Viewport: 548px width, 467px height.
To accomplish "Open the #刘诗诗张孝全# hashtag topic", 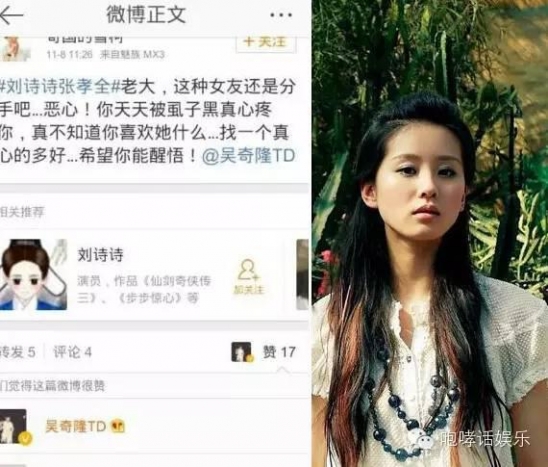I will [x=60, y=87].
